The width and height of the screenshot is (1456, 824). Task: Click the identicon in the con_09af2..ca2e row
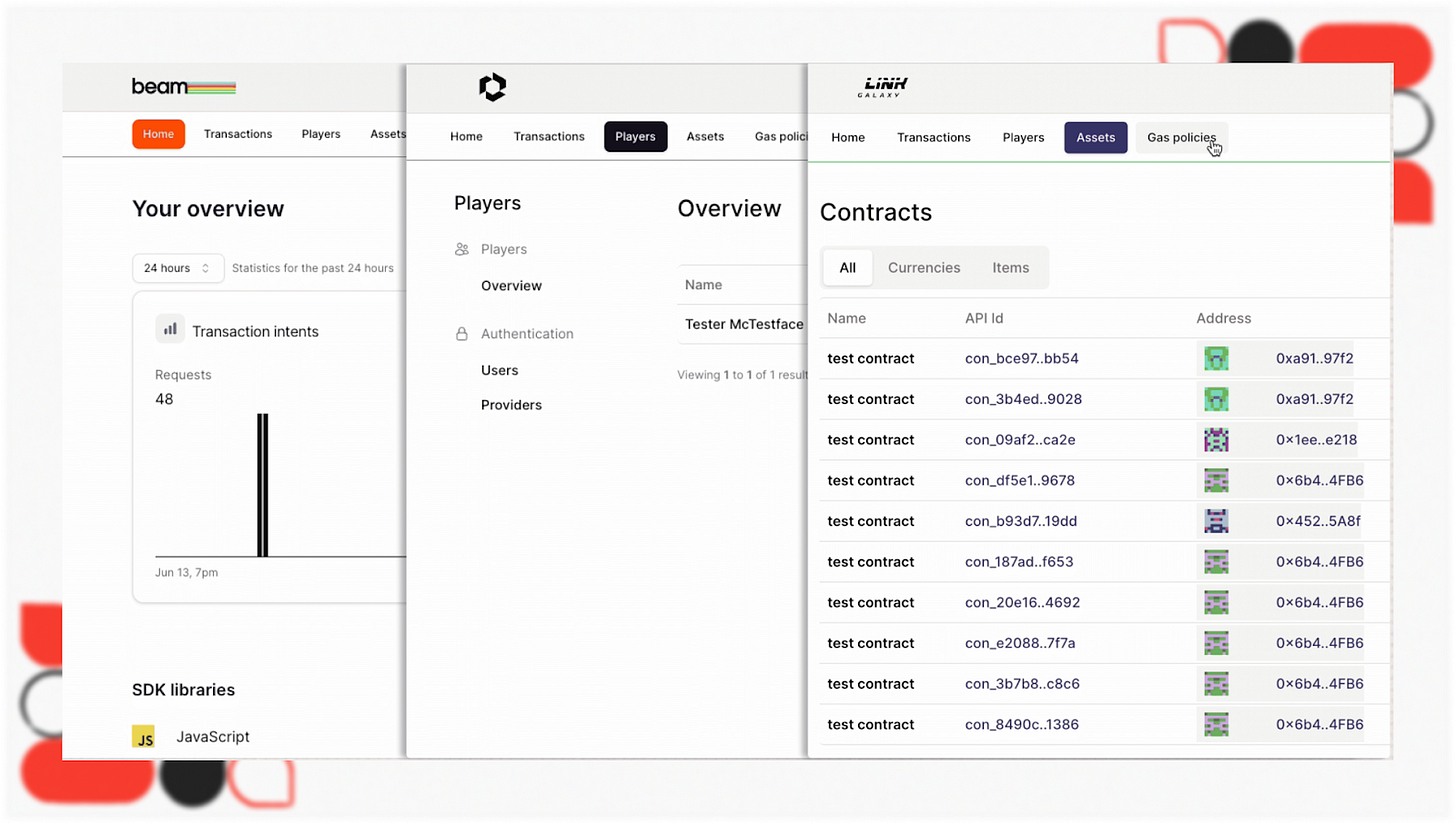click(x=1216, y=440)
